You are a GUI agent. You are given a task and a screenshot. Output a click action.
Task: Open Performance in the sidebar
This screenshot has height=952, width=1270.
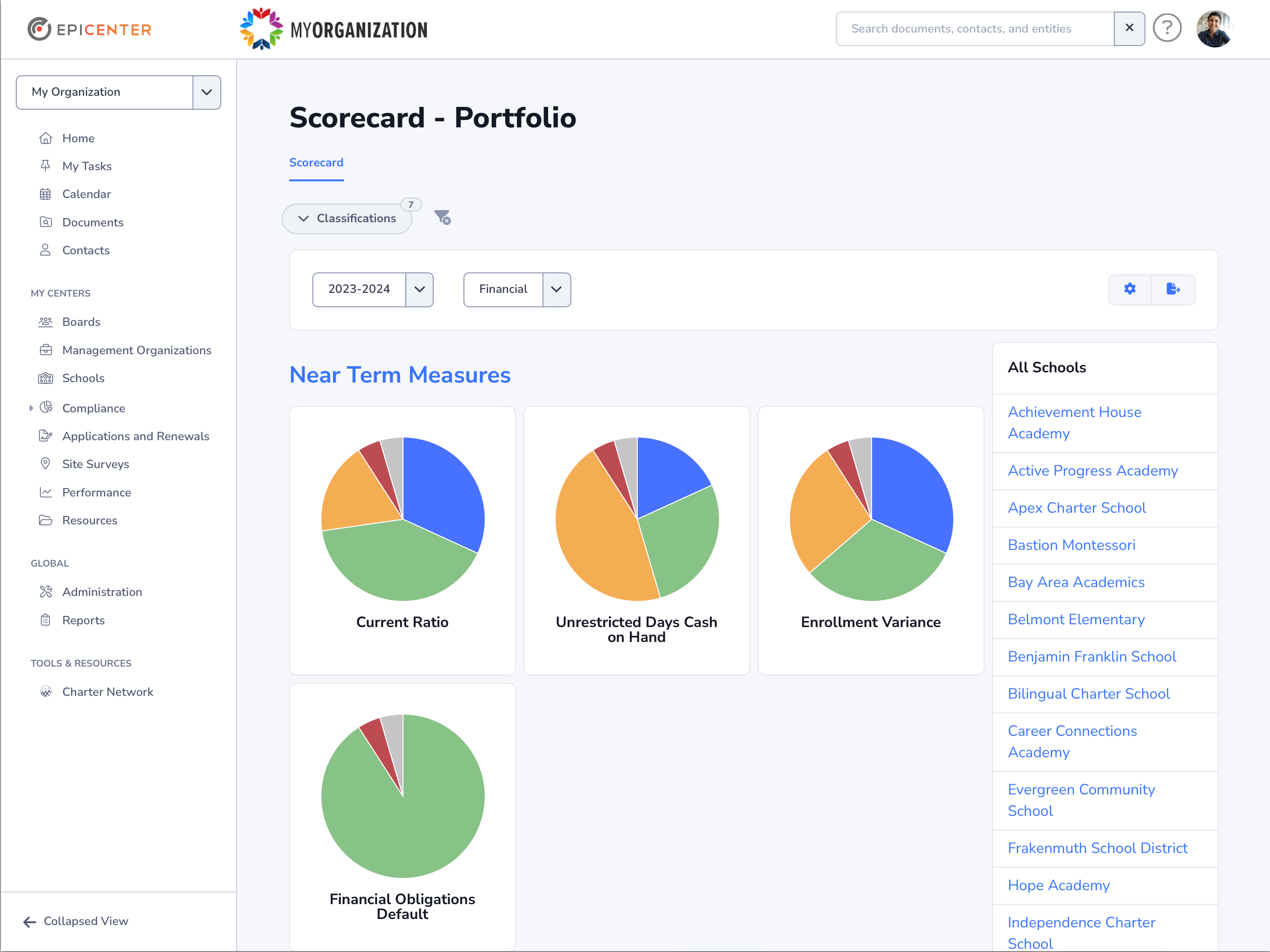[96, 492]
